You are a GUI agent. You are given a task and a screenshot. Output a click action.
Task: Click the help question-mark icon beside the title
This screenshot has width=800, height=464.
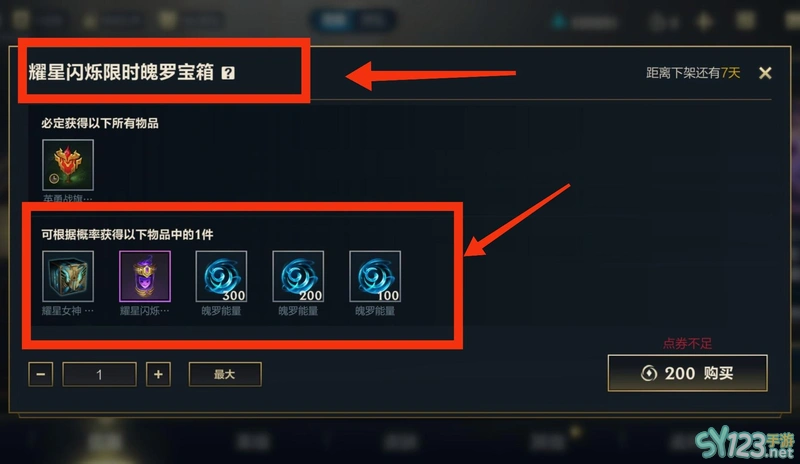coord(228,73)
